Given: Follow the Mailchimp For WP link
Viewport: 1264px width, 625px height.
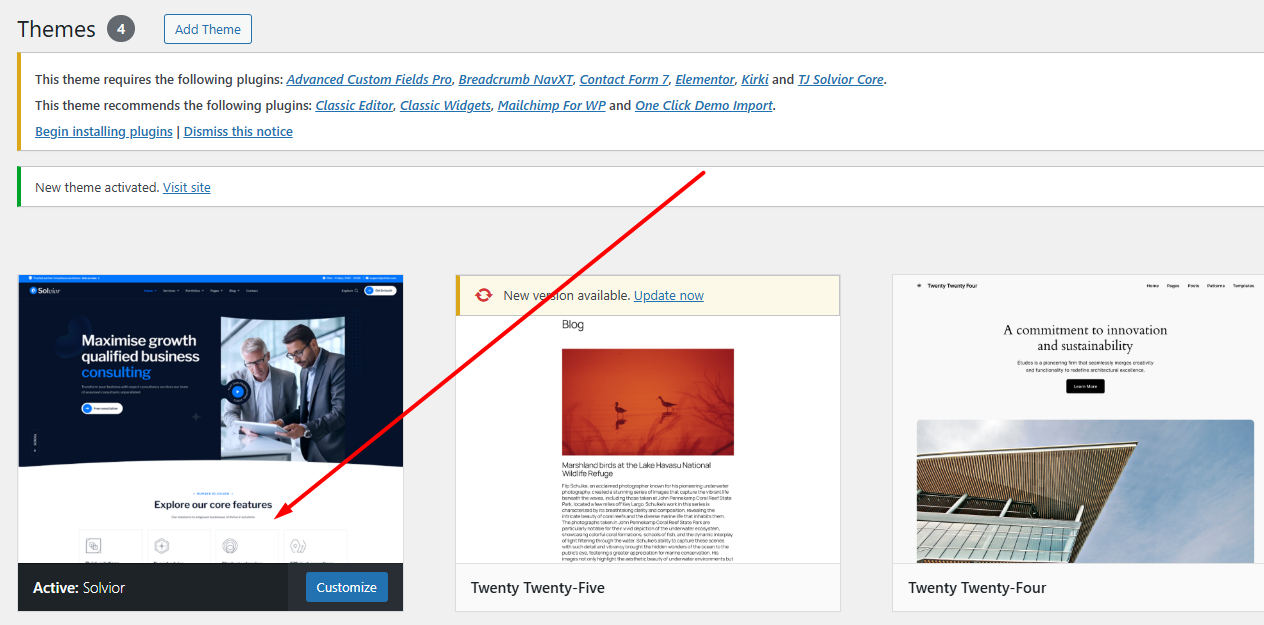Looking at the screenshot, I should tap(552, 105).
